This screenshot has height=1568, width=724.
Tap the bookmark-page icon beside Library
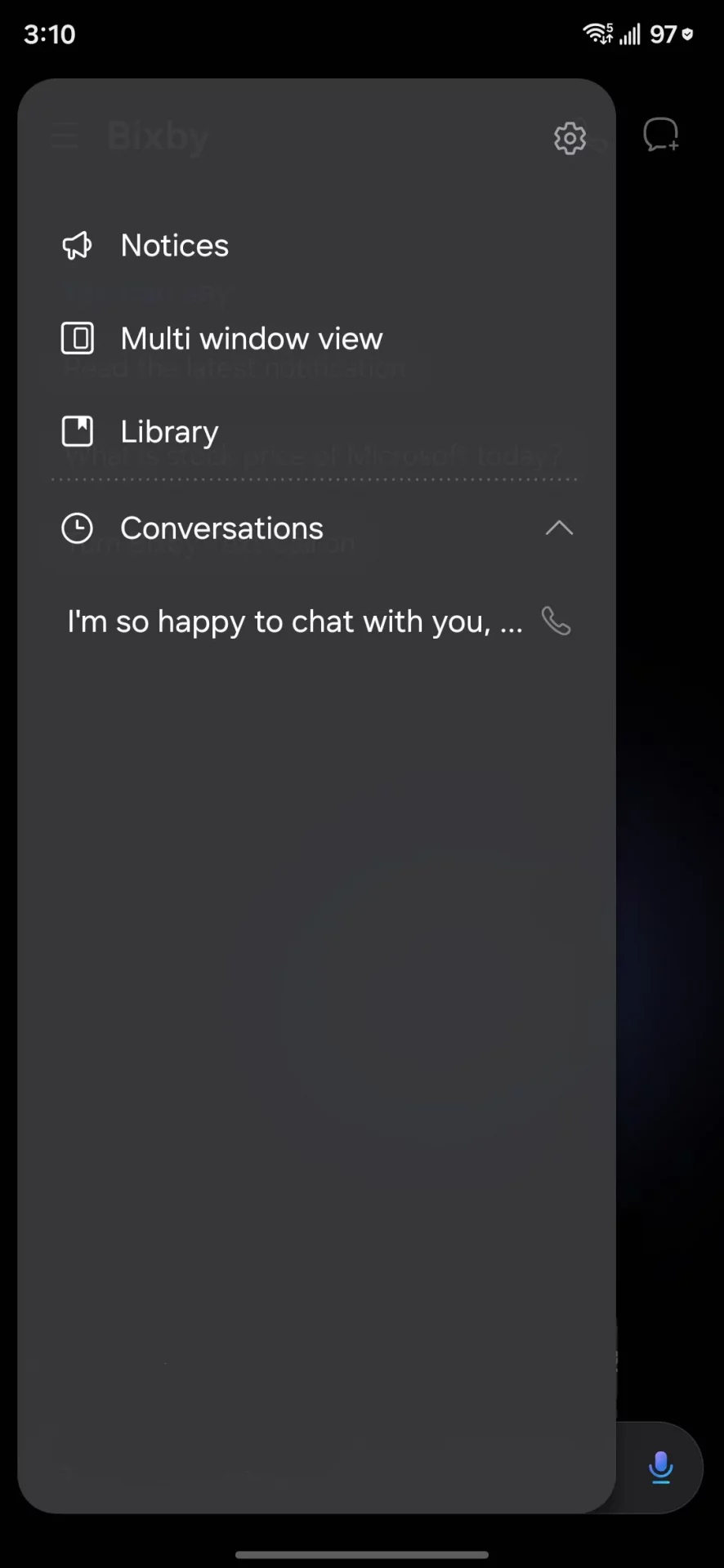tap(78, 431)
